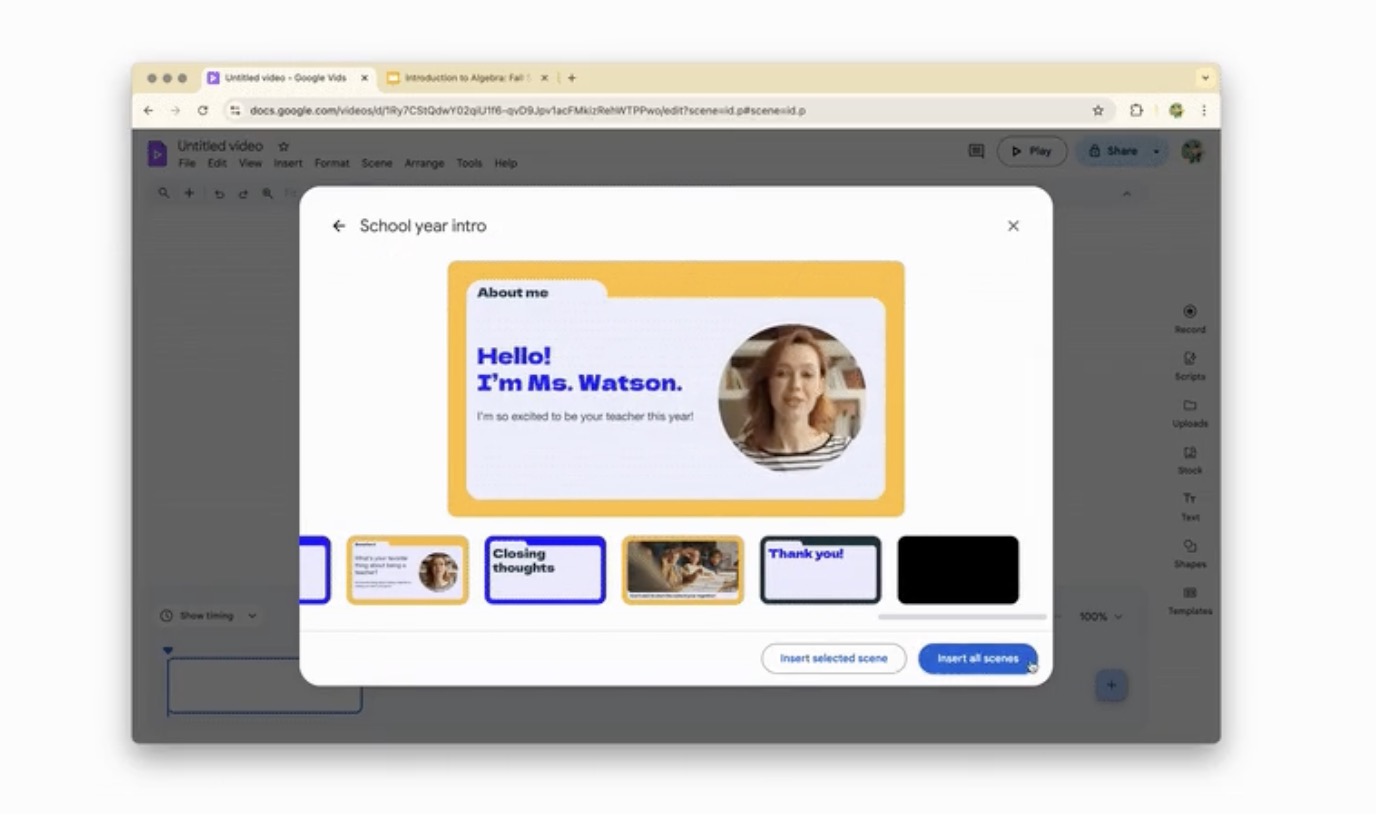
Task: Undo the last action
Action: coord(219,192)
